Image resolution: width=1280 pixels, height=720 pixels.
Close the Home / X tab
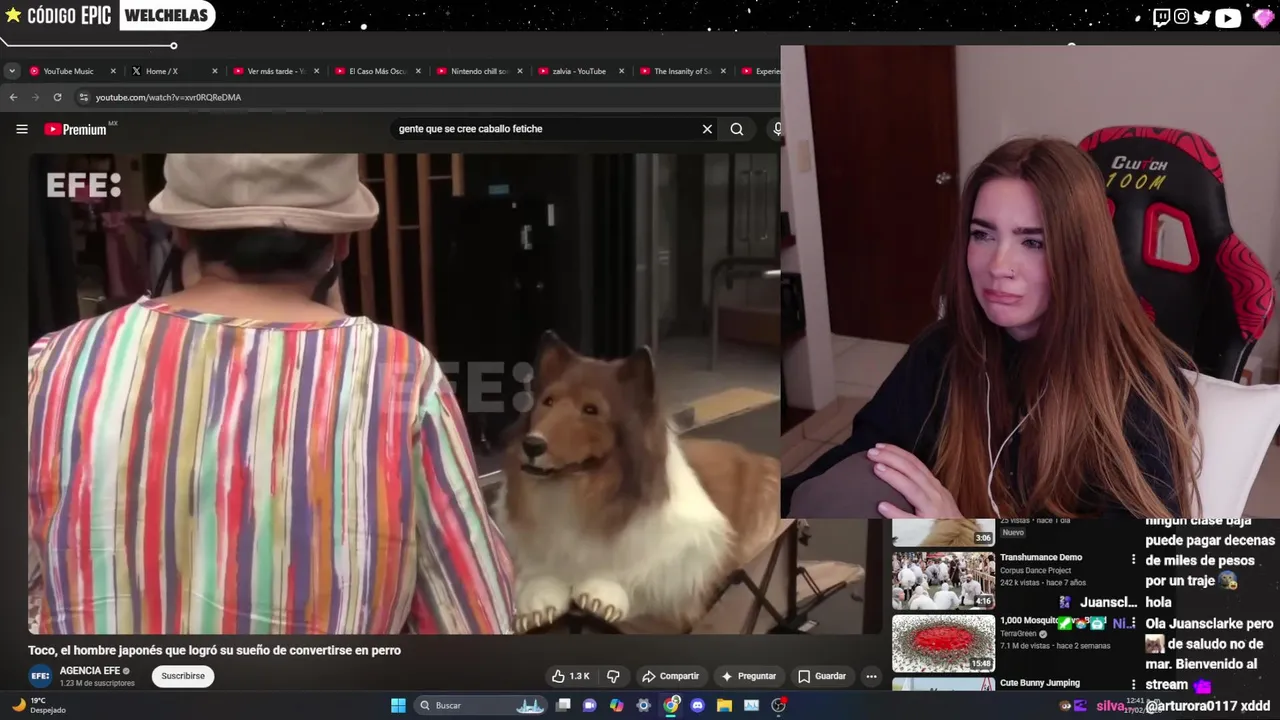click(x=214, y=71)
